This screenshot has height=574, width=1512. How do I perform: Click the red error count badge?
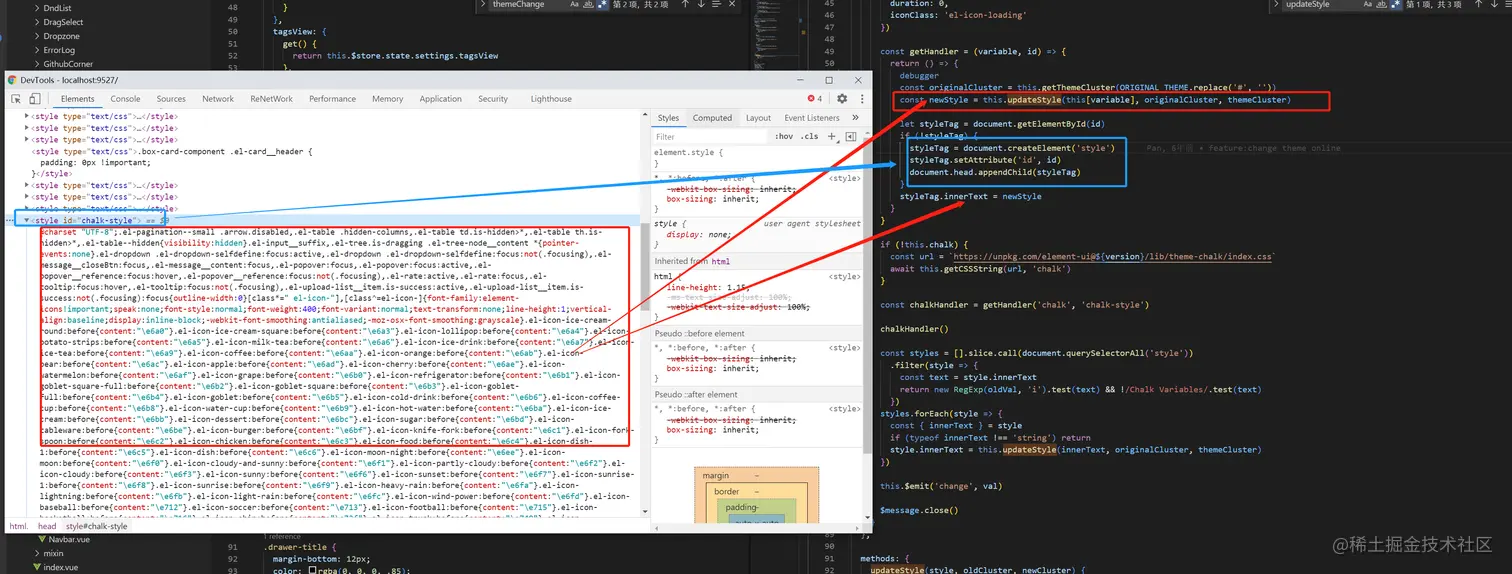click(x=815, y=99)
